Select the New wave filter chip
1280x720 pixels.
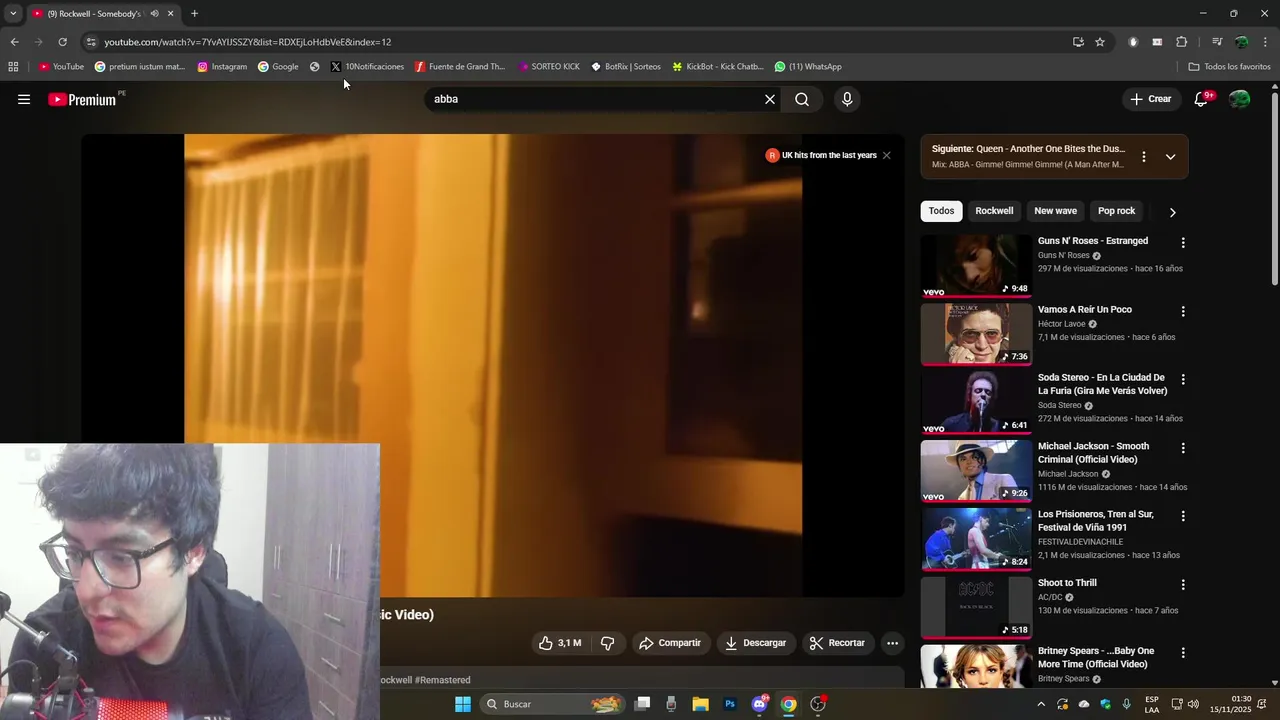click(x=1055, y=211)
